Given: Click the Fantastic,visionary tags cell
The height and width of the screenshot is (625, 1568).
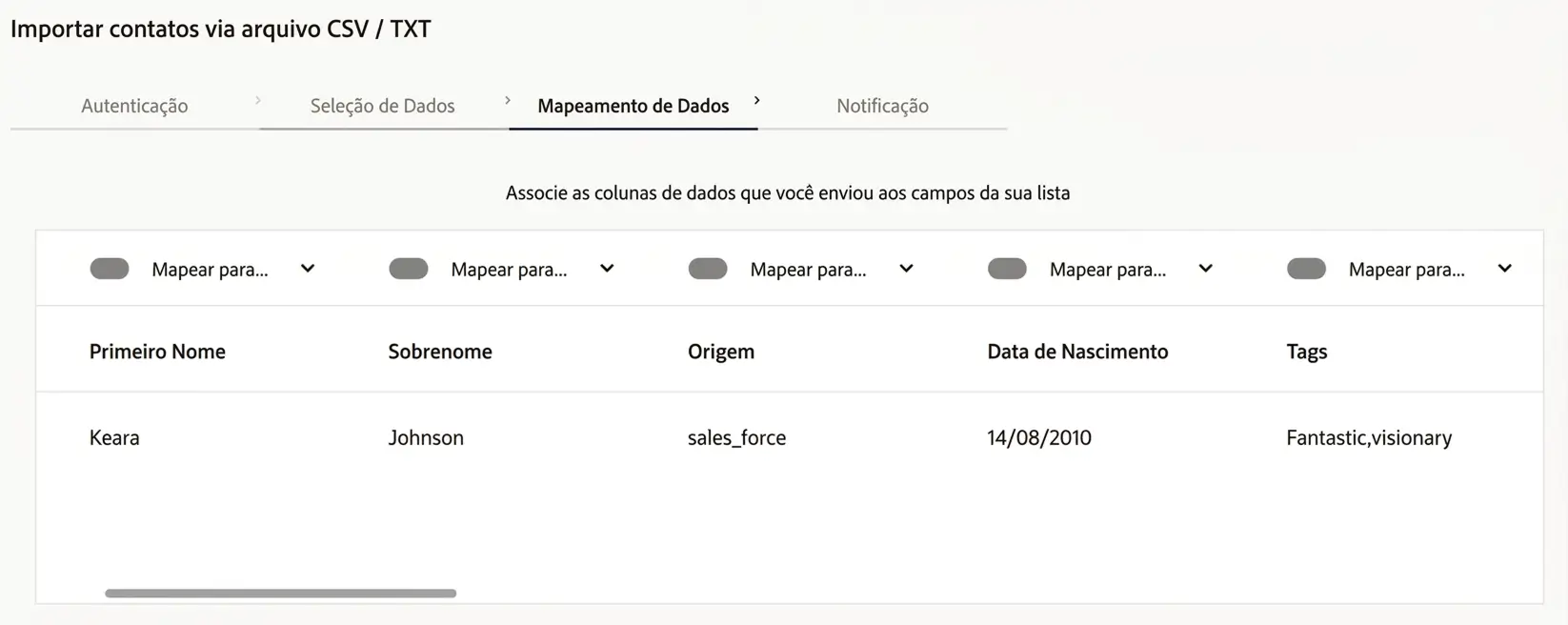Looking at the screenshot, I should (1368, 438).
